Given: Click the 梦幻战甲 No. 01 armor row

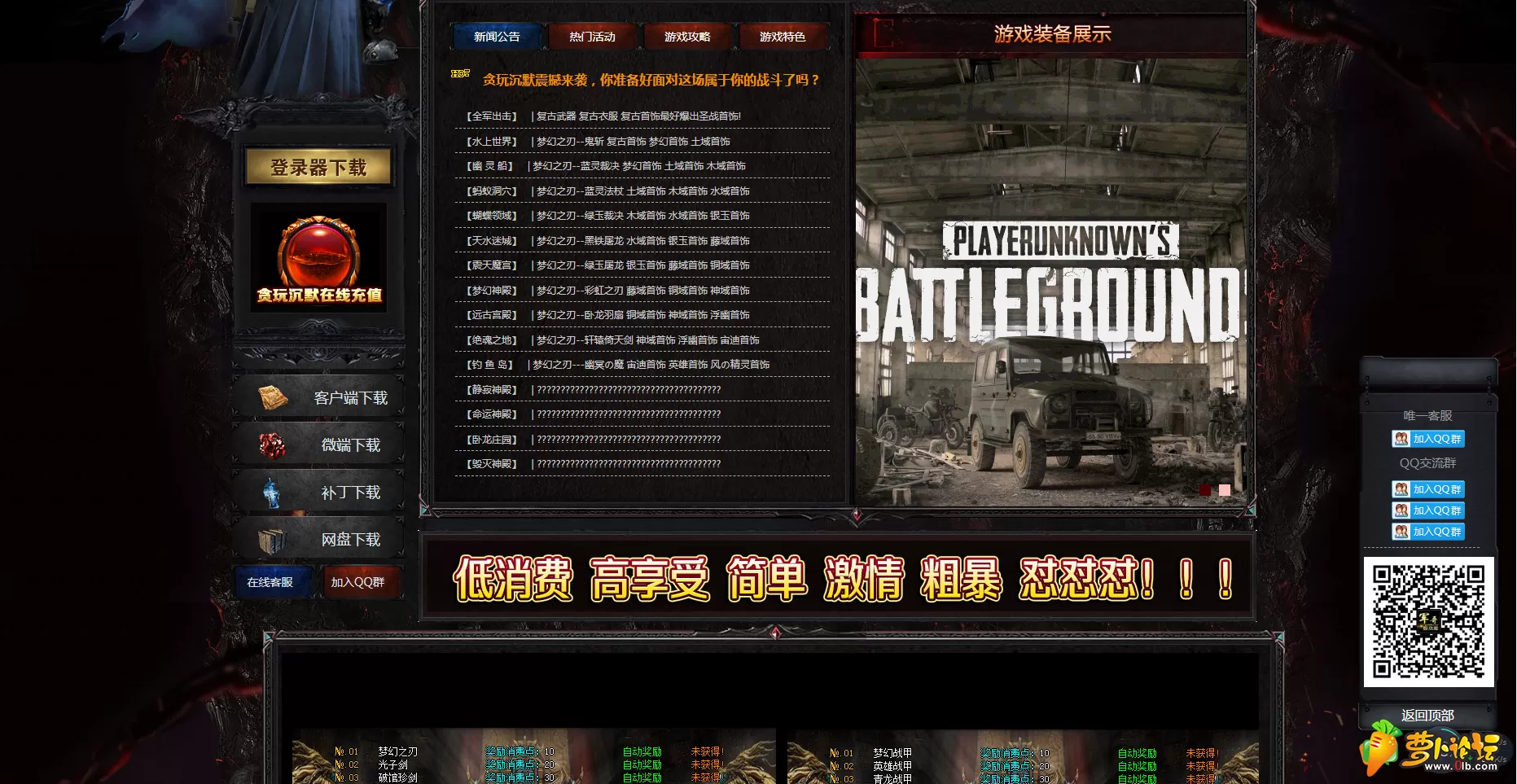Looking at the screenshot, I should (x=1024, y=753).
